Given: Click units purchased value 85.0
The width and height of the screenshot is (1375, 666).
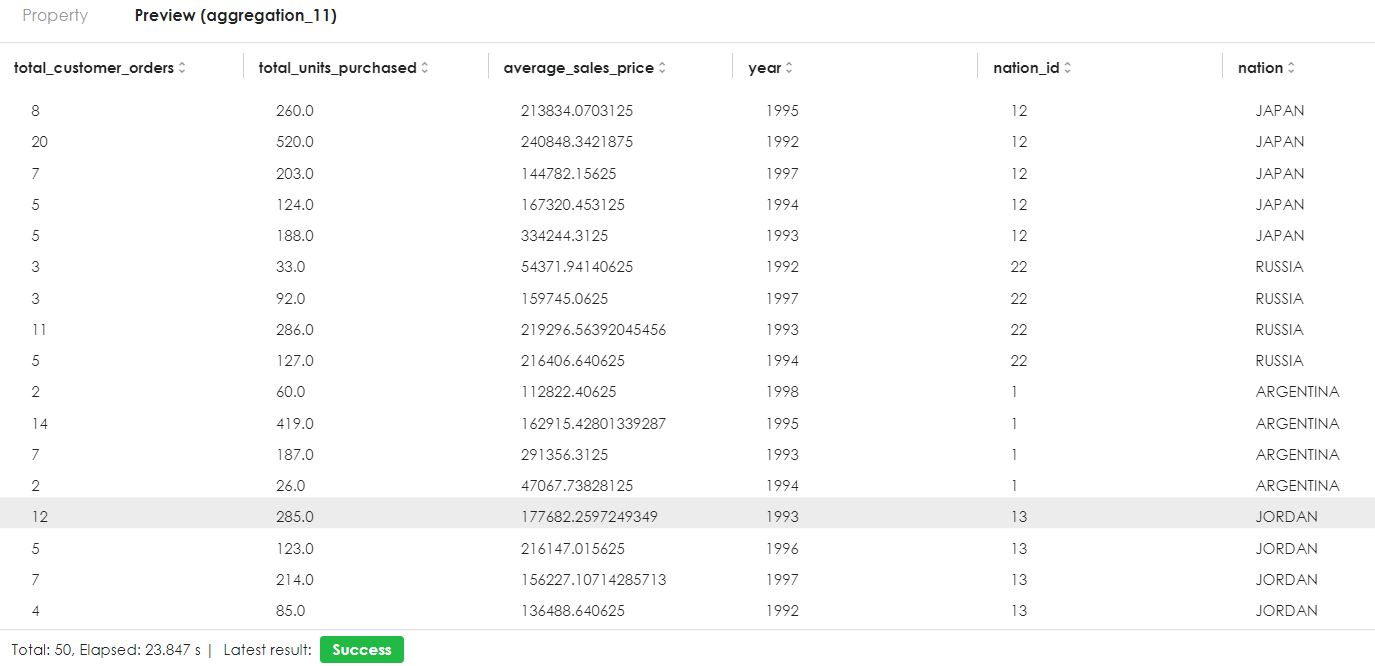Looking at the screenshot, I should pyautogui.click(x=291, y=611).
